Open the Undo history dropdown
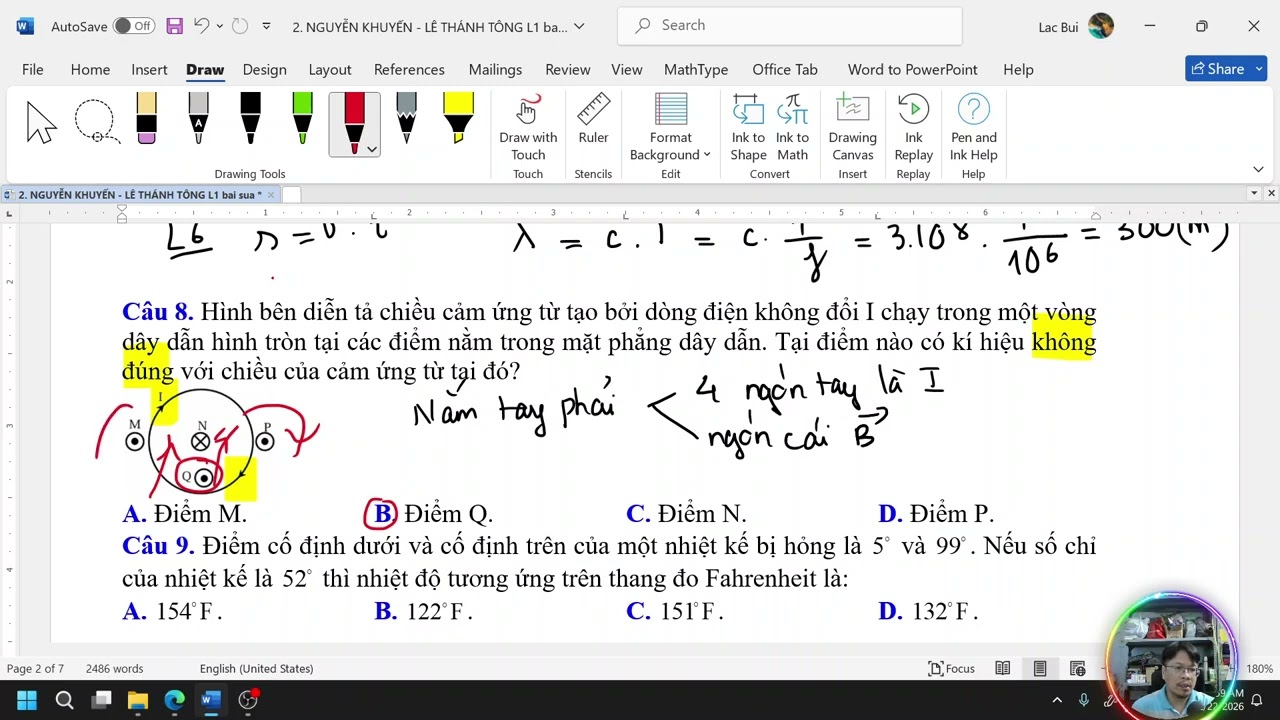This screenshot has width=1280, height=720. pyautogui.click(x=219, y=26)
